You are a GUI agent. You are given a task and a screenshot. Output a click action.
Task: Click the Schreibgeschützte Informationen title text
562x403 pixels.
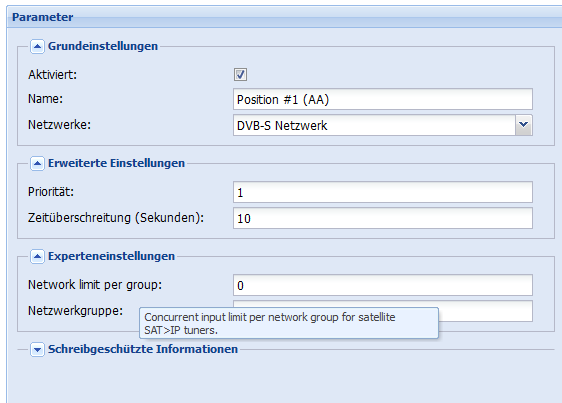143,349
